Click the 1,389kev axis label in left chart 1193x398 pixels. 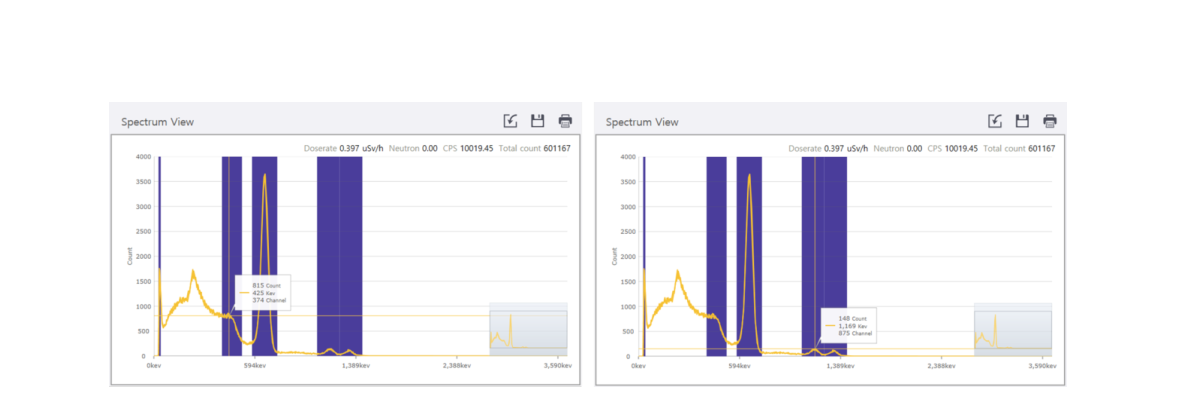coord(355,366)
